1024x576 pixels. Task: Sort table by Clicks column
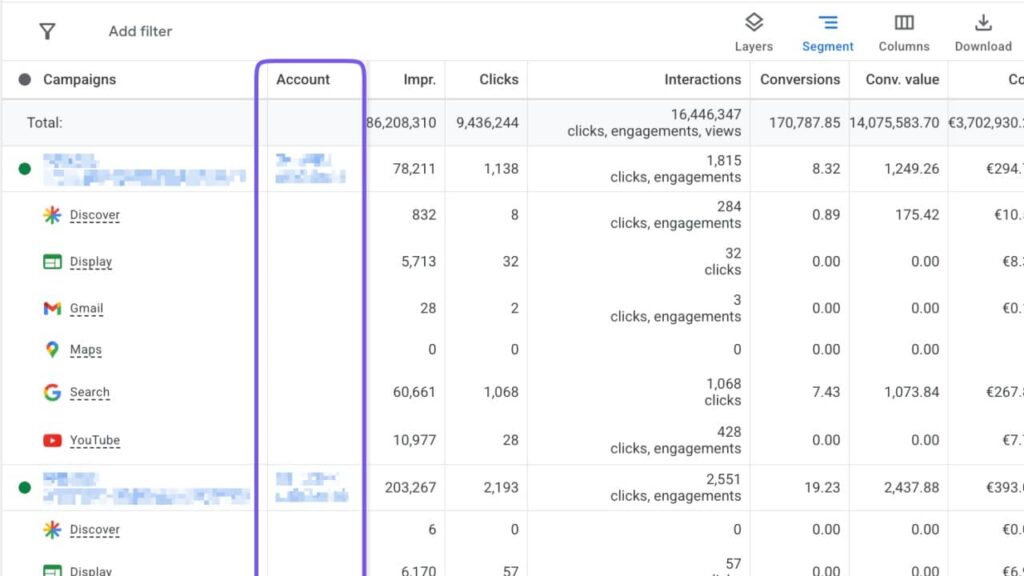[x=498, y=80]
